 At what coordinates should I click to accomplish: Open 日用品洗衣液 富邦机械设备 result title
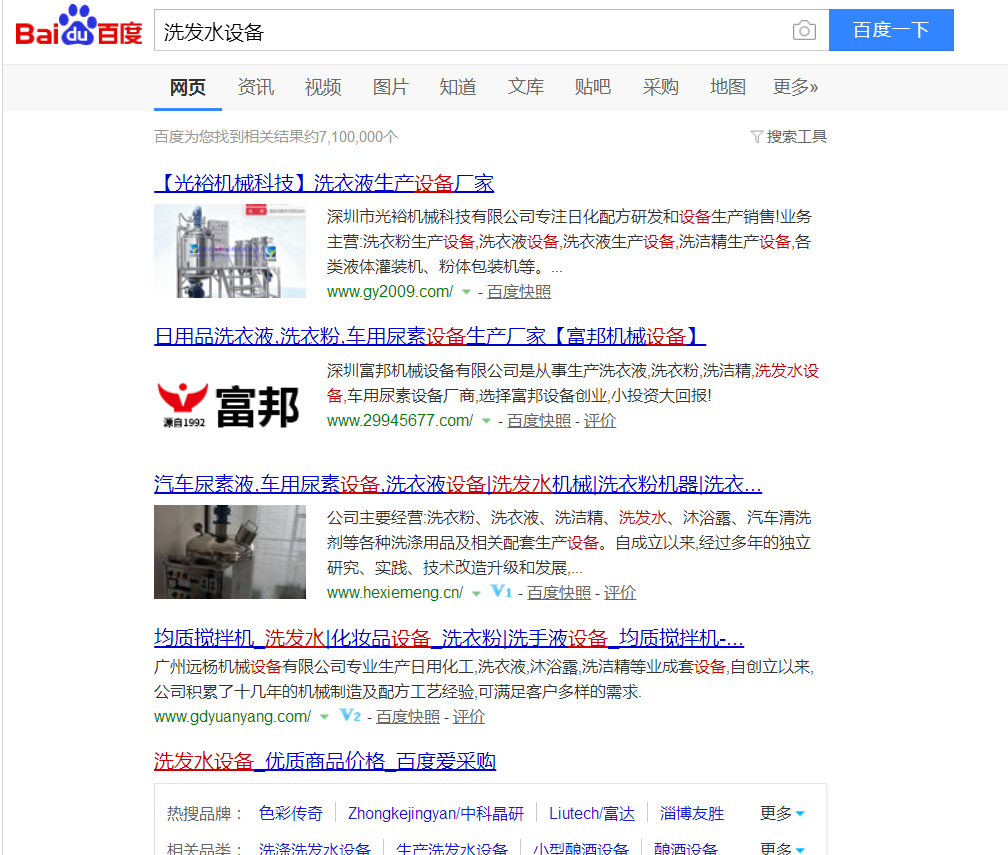[430, 336]
